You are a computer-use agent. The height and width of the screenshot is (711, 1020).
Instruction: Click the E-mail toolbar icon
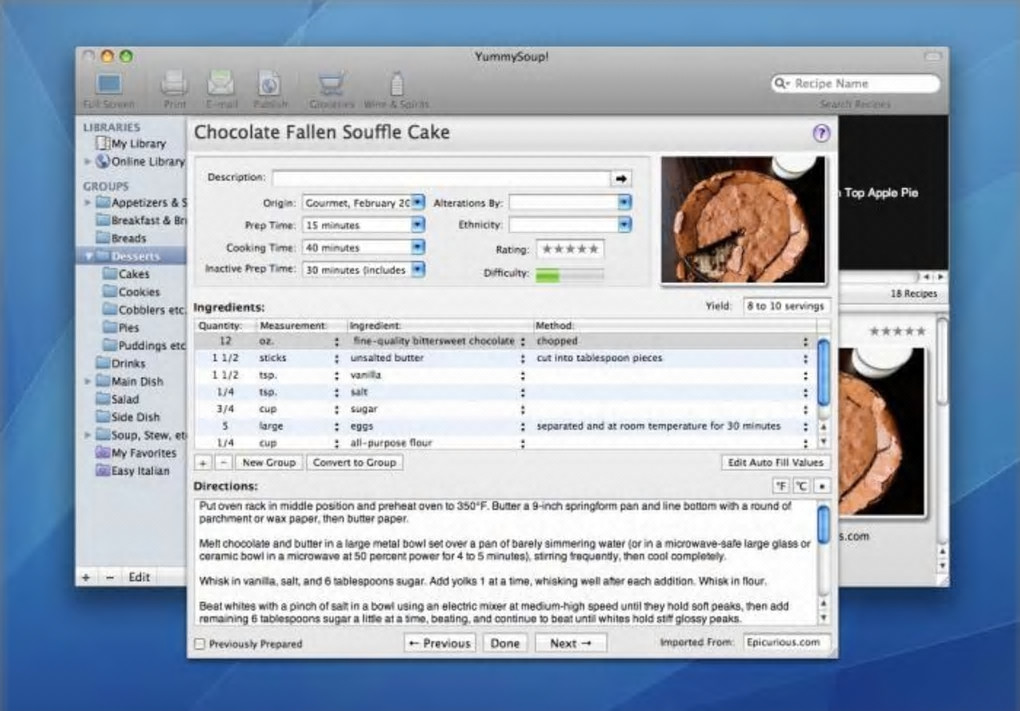click(221, 83)
